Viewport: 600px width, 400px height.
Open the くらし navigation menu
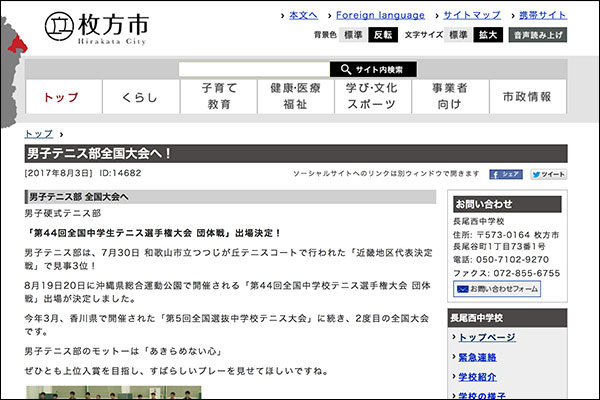(139, 97)
